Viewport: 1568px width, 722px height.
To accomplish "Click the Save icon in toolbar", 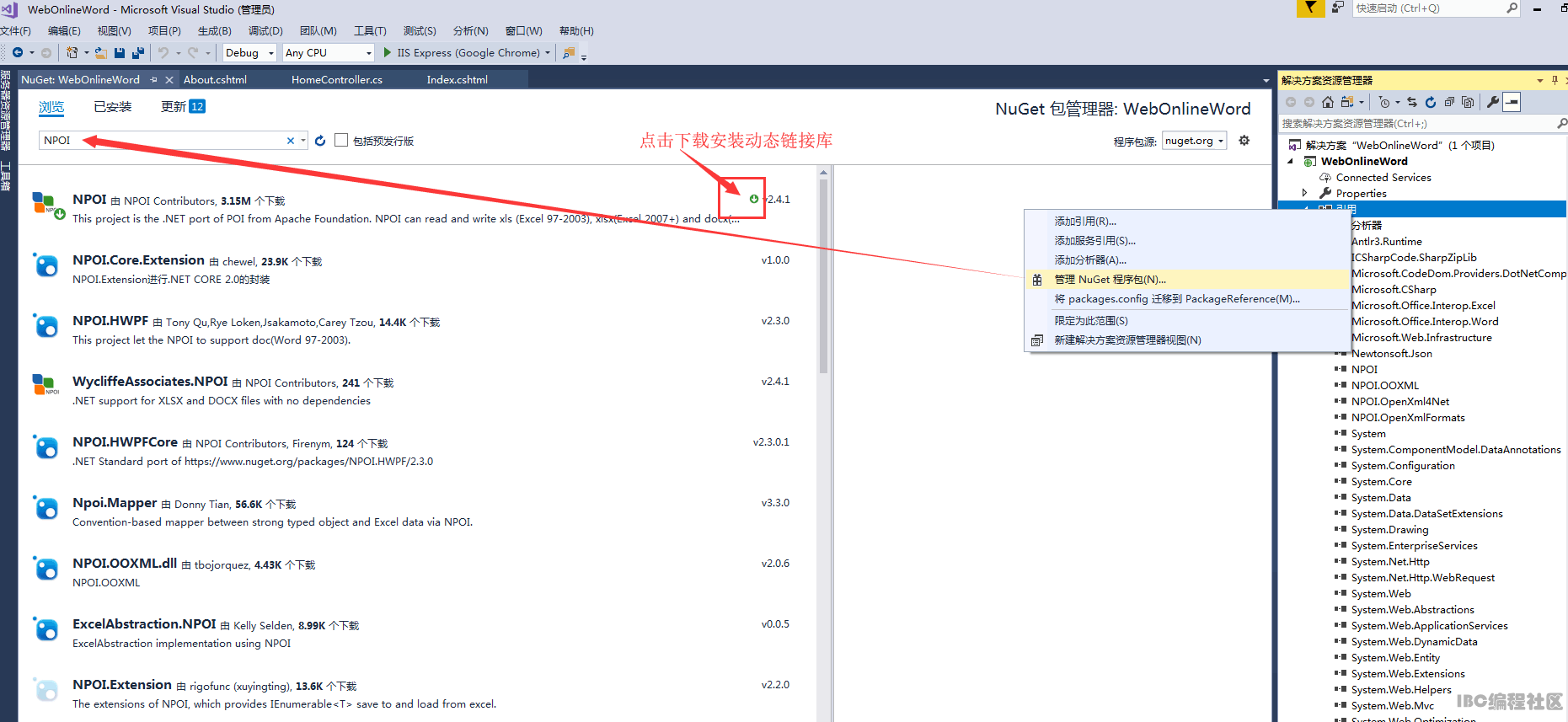I will point(119,52).
